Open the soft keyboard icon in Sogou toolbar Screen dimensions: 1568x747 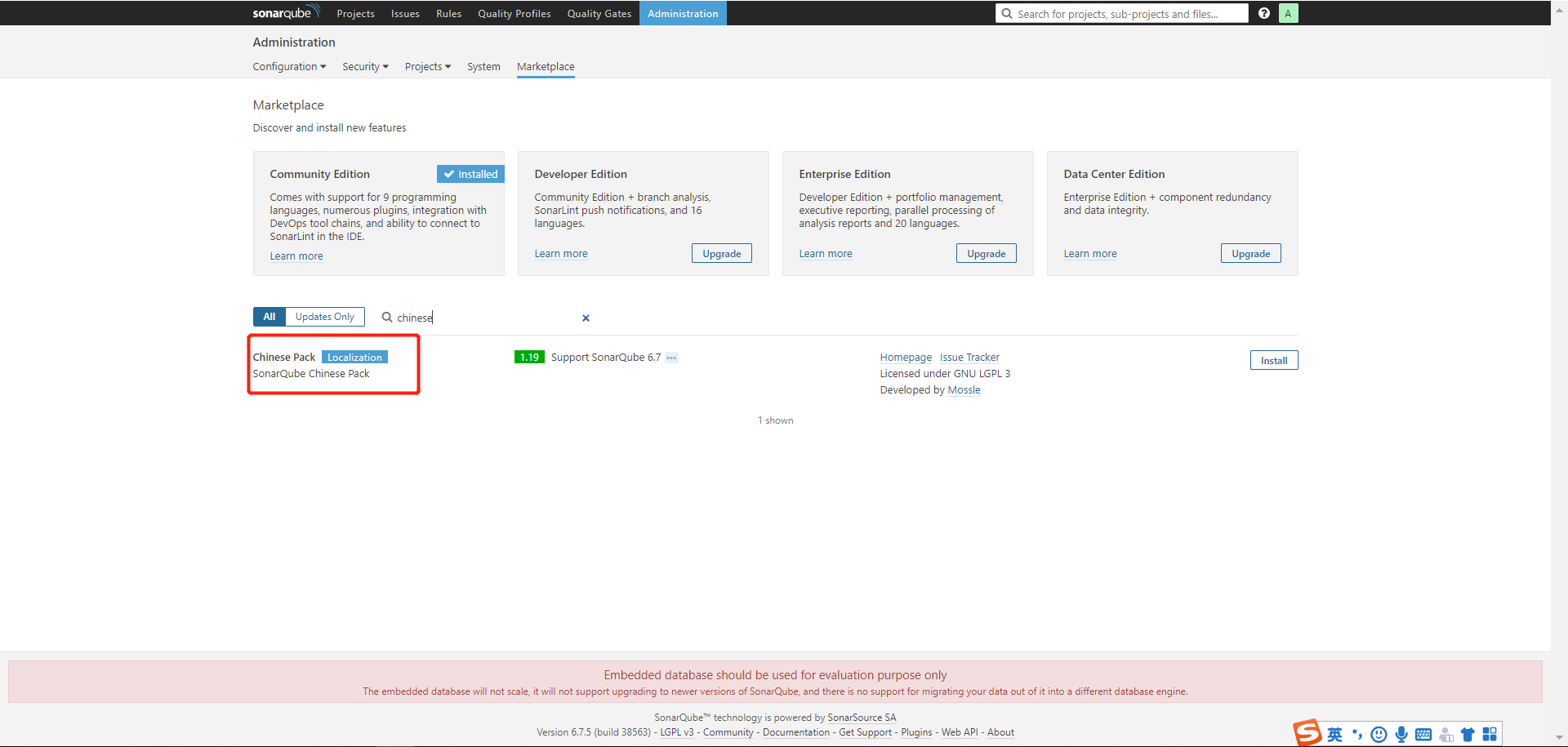tap(1425, 734)
